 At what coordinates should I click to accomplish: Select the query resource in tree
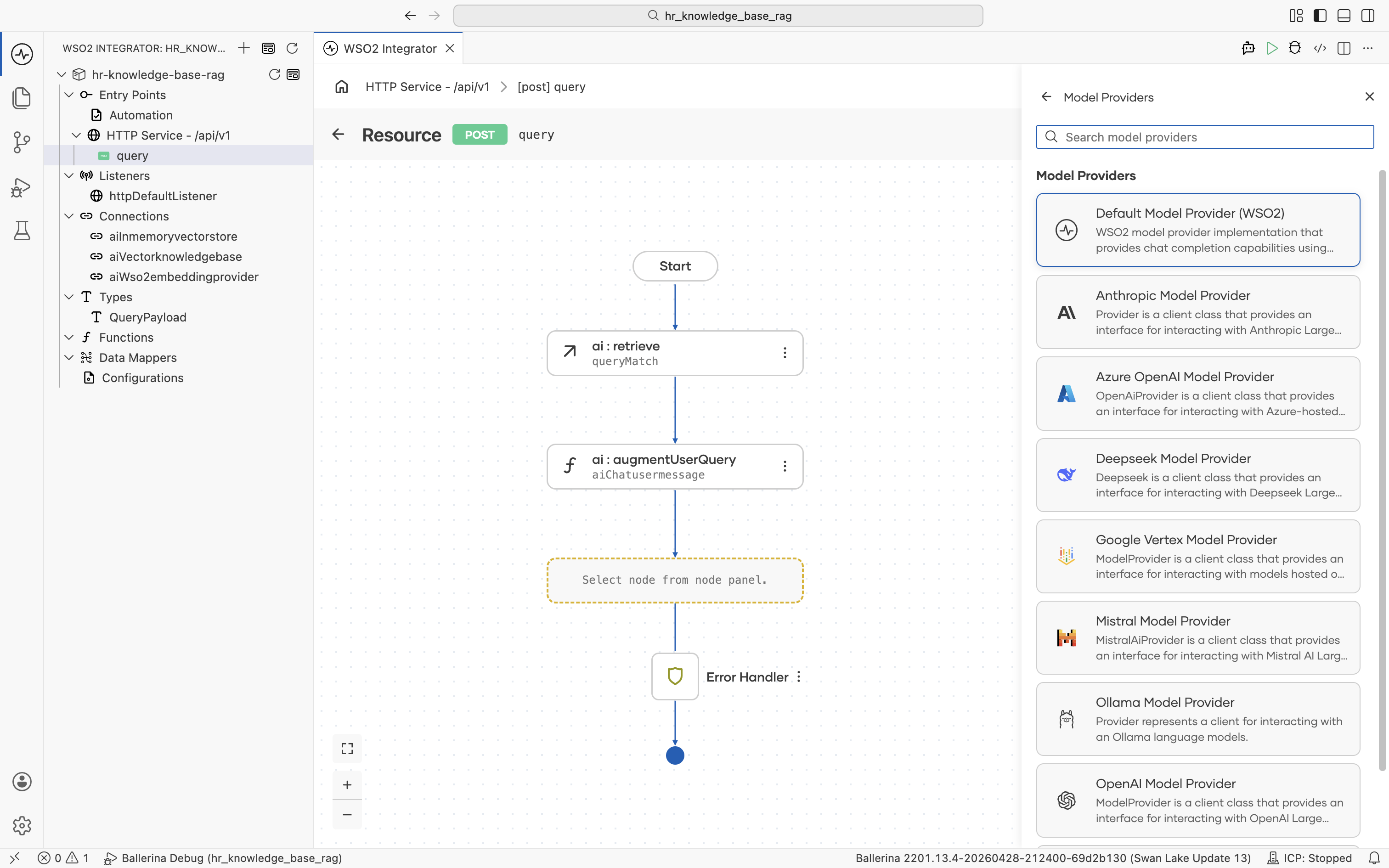tap(179, 156)
